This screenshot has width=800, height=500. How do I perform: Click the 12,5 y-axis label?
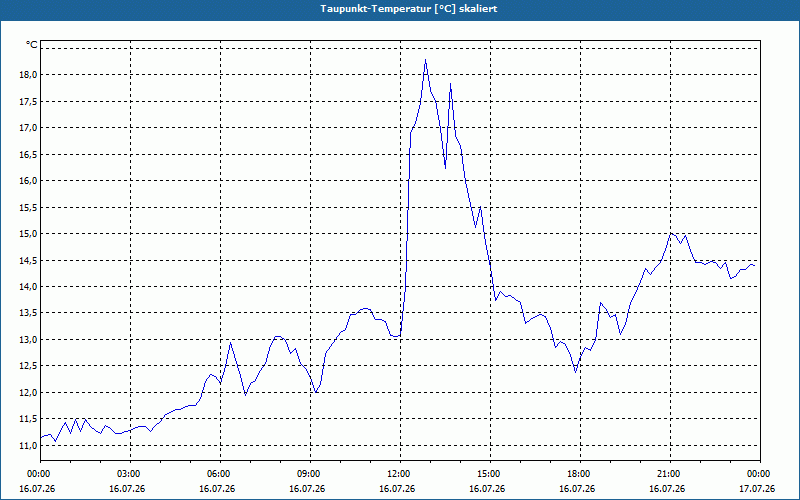pyautogui.click(x=28, y=366)
